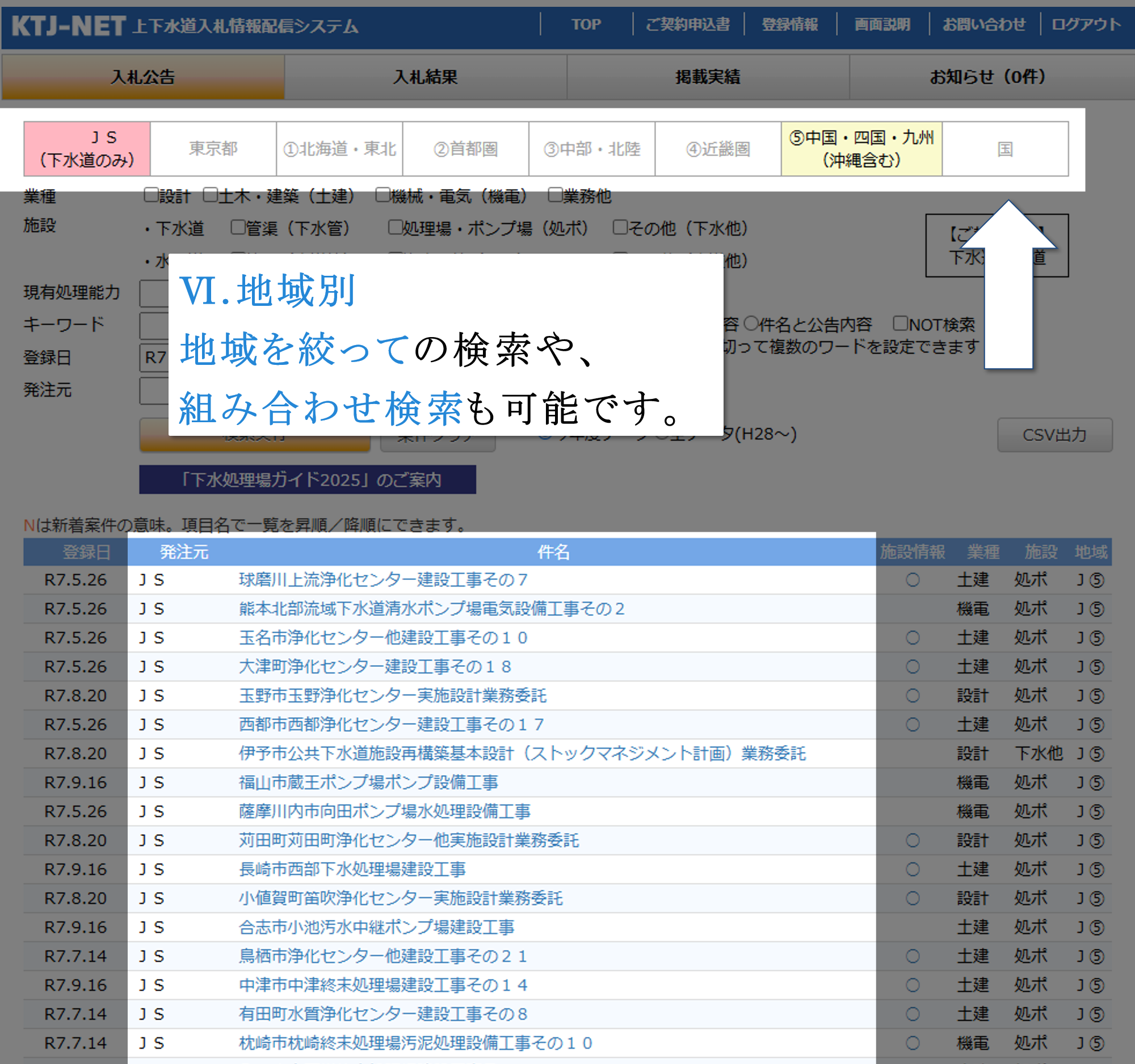Enable the 設計 business type checkbox
1135x1064 pixels.
(151, 195)
